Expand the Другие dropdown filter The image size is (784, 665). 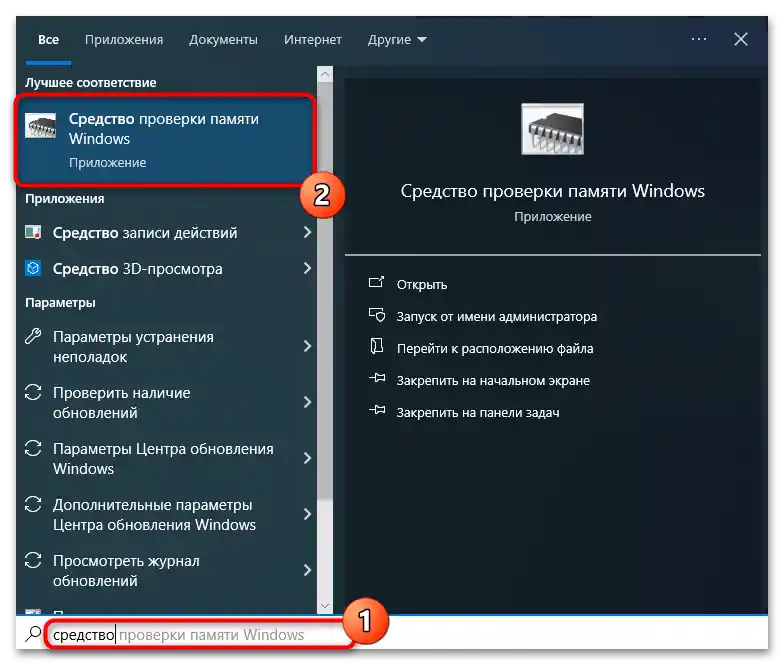(397, 40)
